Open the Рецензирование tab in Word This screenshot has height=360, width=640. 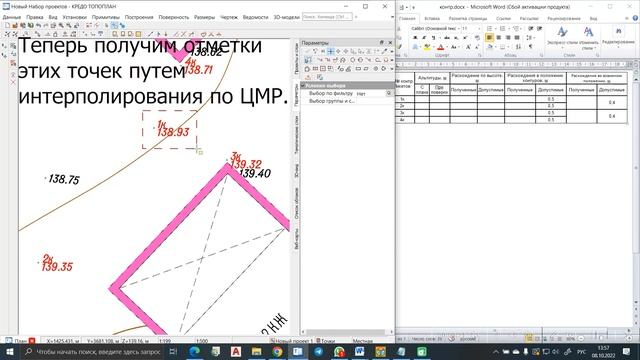(564, 18)
